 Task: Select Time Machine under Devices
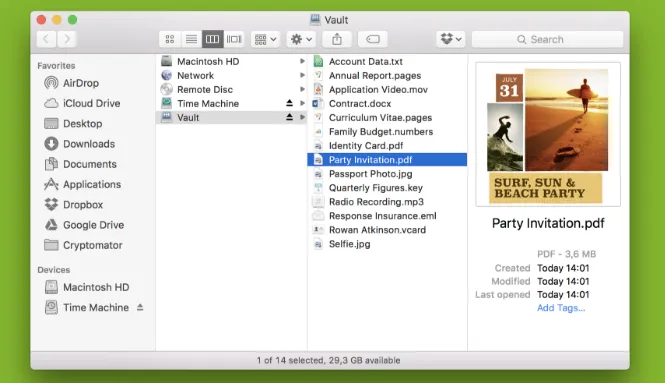click(87, 308)
